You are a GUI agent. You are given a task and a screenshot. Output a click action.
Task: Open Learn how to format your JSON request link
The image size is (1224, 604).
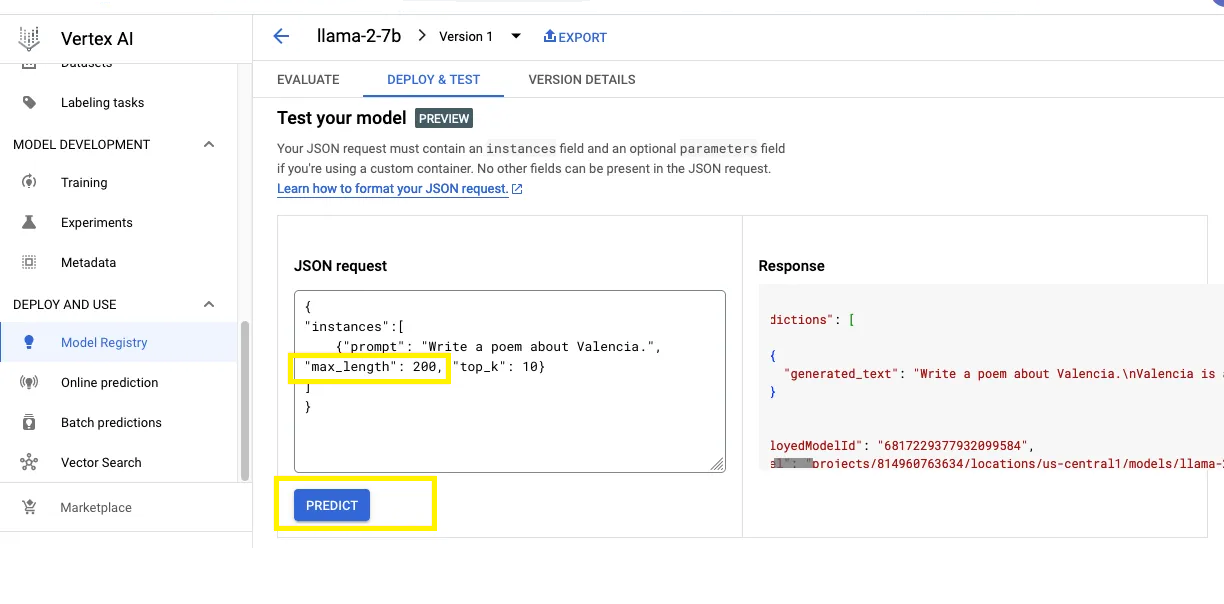393,188
